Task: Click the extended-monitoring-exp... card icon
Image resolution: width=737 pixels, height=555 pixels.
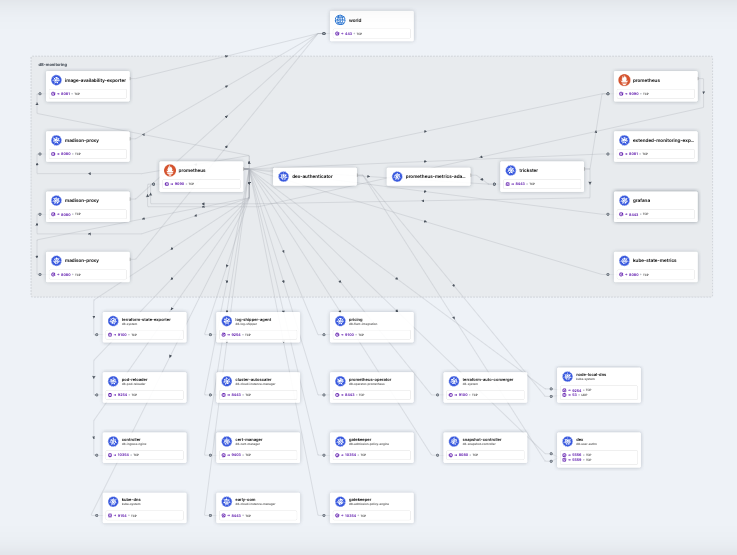Action: pos(624,140)
